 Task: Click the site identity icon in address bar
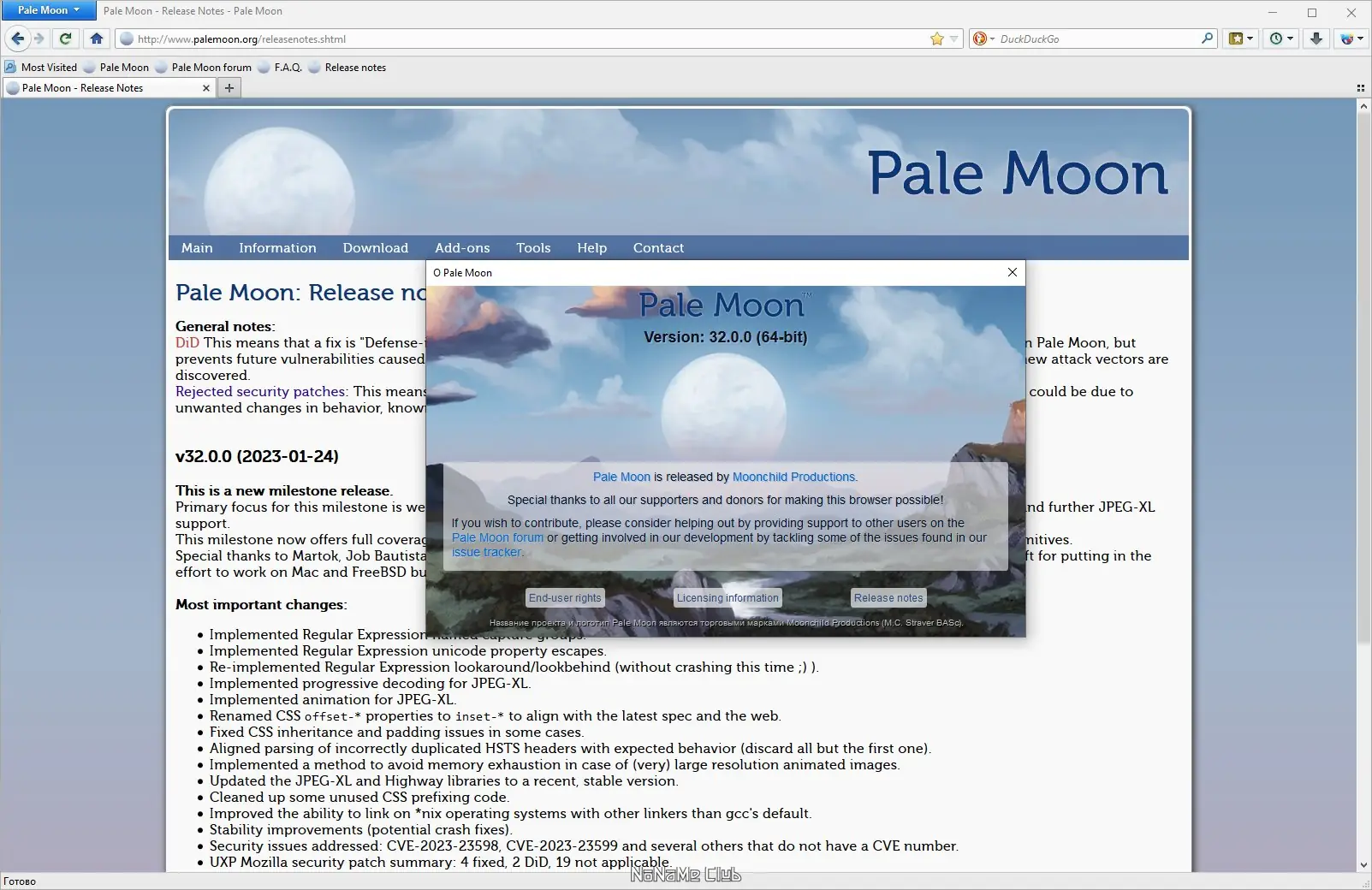[127, 39]
